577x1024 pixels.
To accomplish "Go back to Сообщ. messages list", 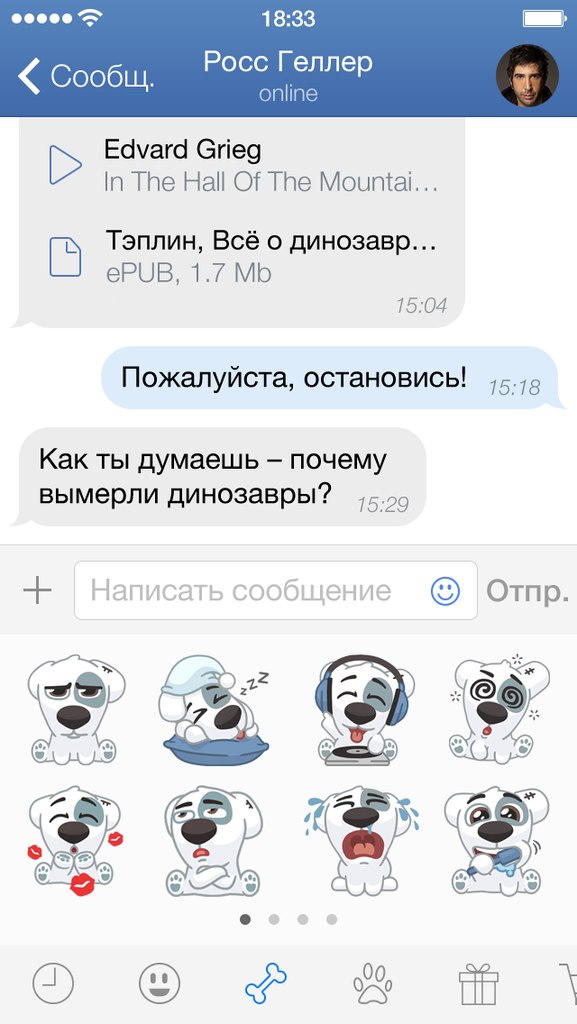I will 86,76.
